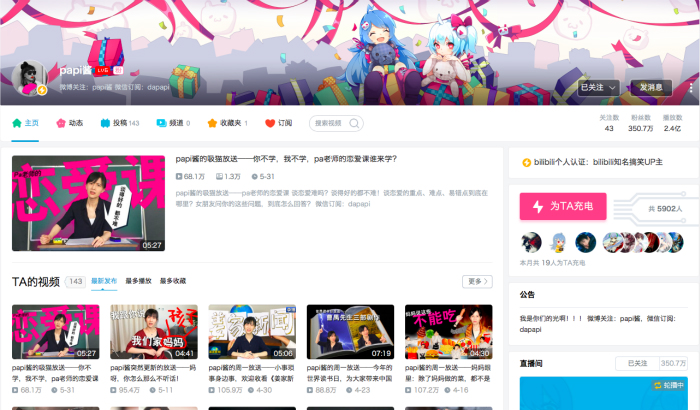Click the clock icon beside featured 5-31
Viewport: 700px width, 410px height.
(254, 177)
